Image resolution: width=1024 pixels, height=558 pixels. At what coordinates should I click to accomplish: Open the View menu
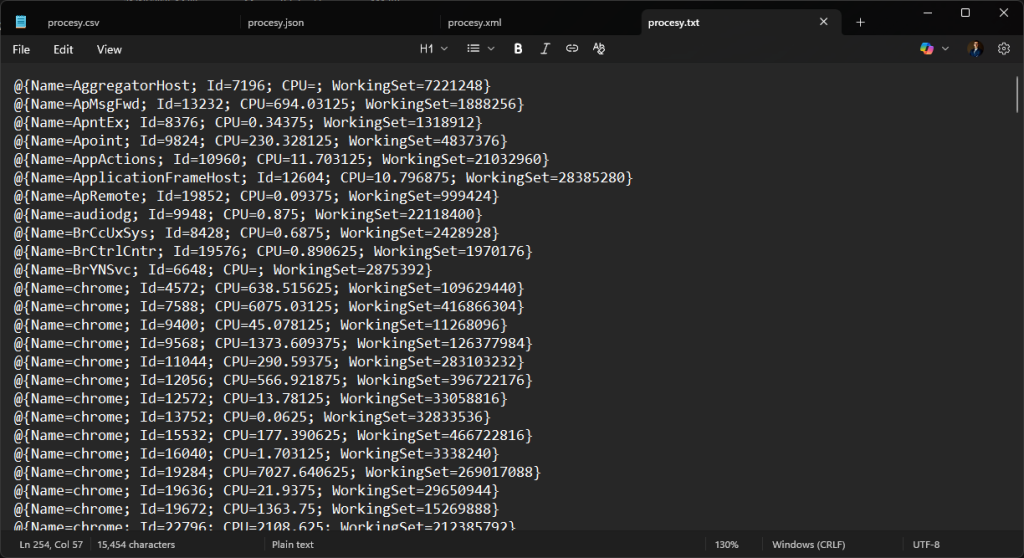(109, 49)
